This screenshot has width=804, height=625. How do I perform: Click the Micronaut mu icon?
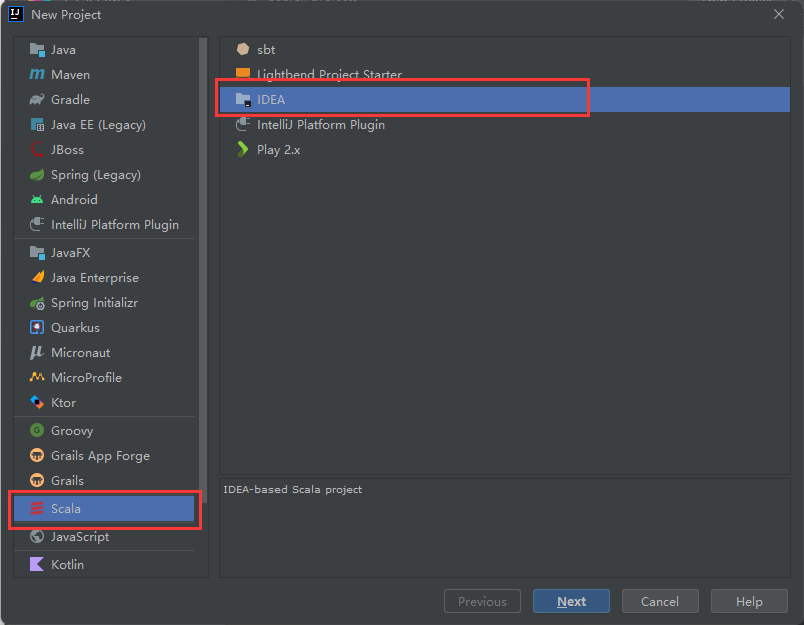[x=37, y=353]
